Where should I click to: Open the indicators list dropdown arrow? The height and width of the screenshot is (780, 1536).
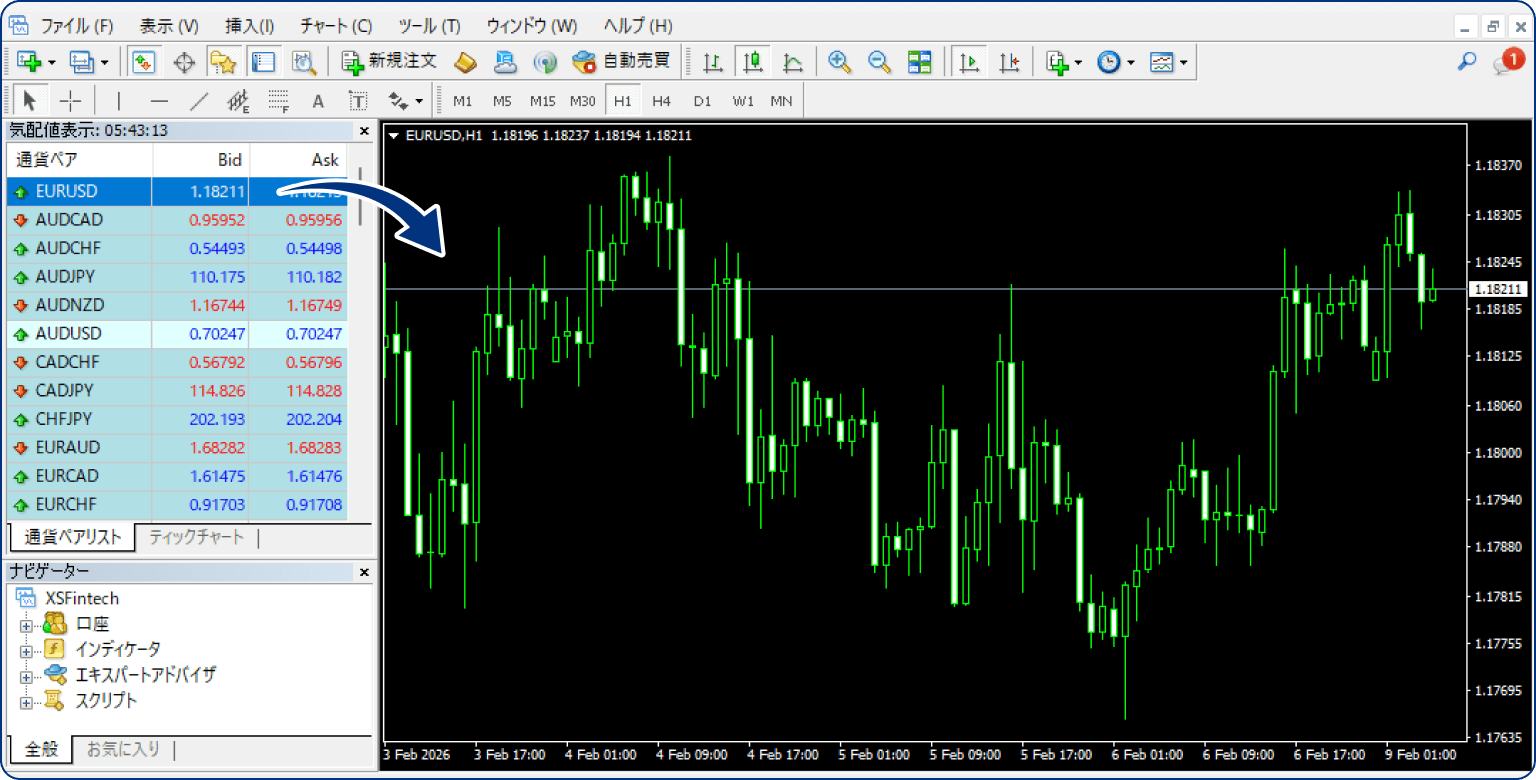point(1078,63)
